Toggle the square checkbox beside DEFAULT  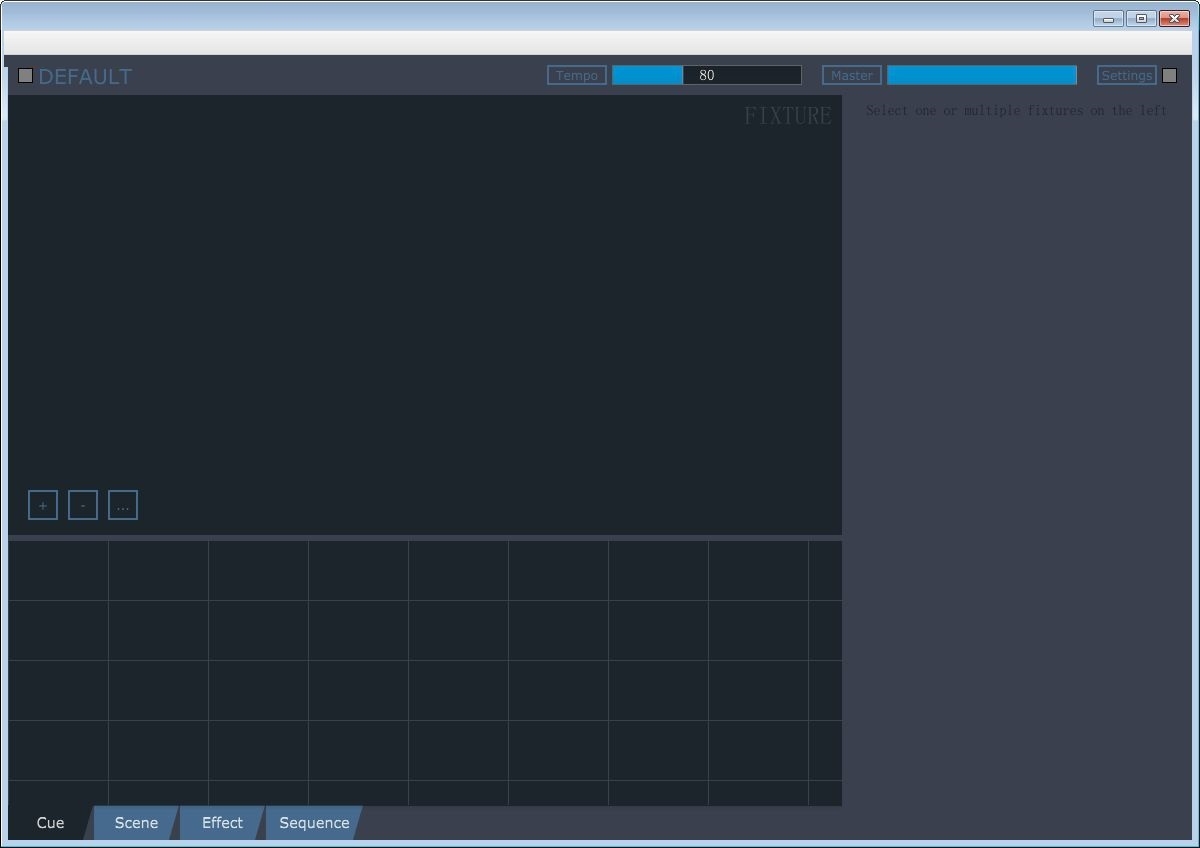26,75
